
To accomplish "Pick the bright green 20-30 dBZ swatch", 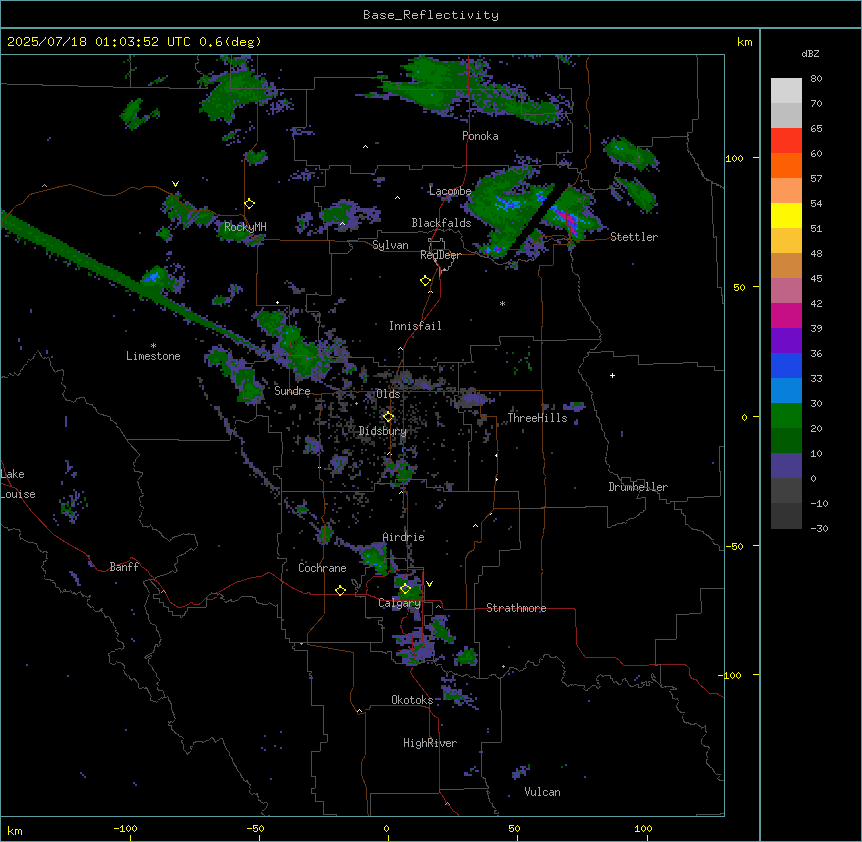I will click(x=786, y=416).
